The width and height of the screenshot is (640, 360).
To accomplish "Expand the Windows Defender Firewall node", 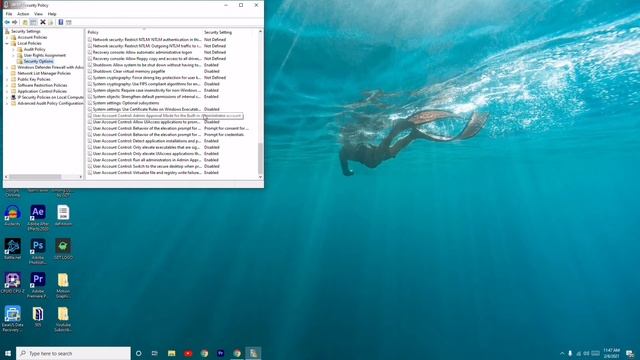I will [x=7, y=67].
